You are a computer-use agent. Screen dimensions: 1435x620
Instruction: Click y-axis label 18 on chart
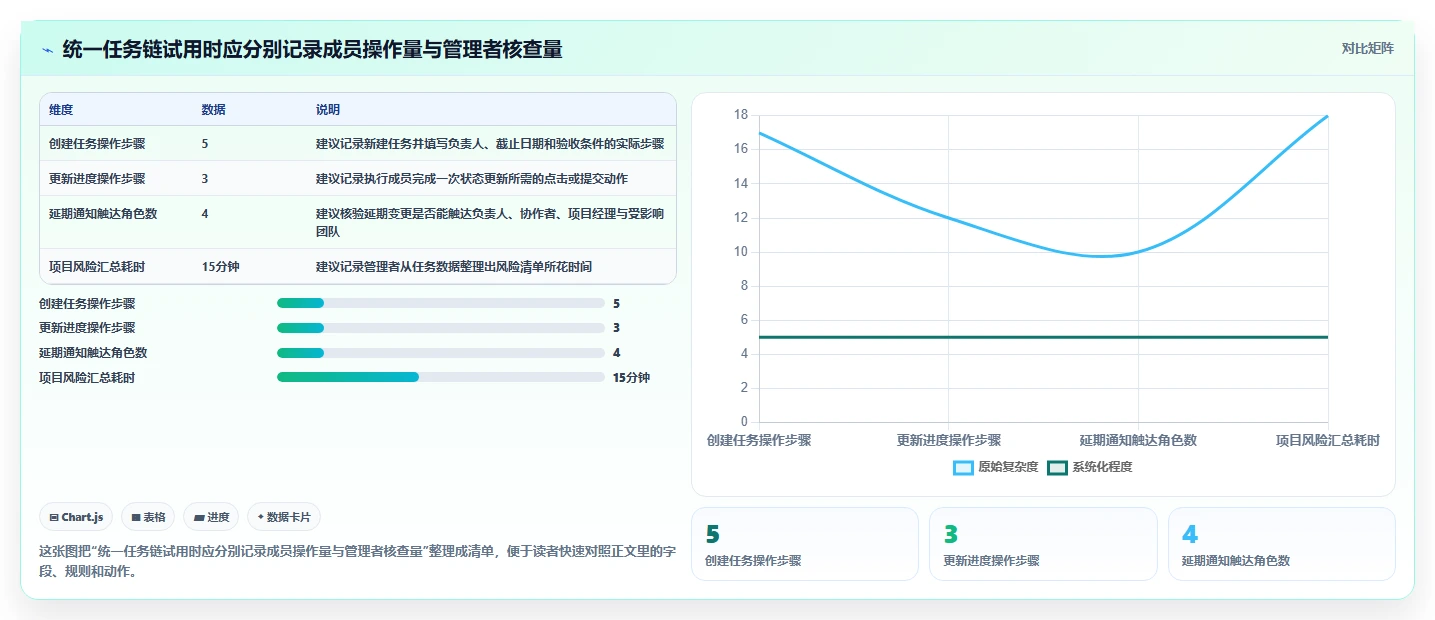click(740, 115)
